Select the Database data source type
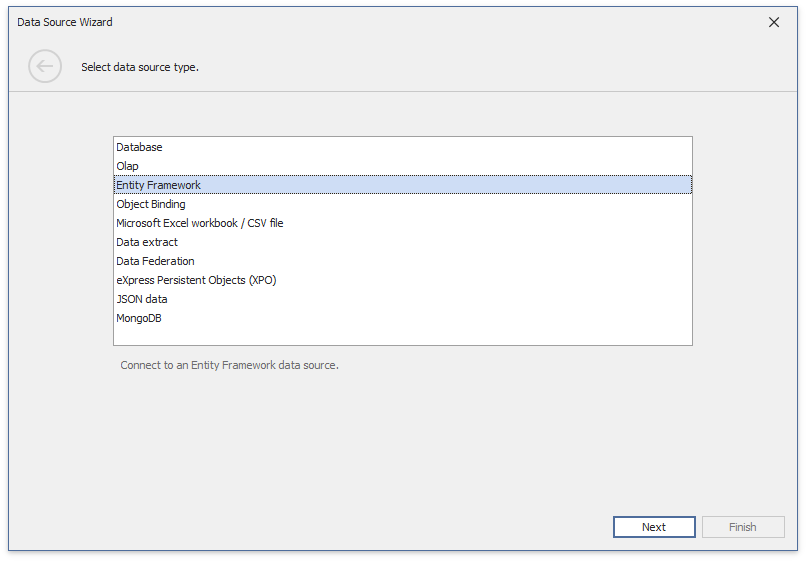806x561 pixels. tap(402, 147)
